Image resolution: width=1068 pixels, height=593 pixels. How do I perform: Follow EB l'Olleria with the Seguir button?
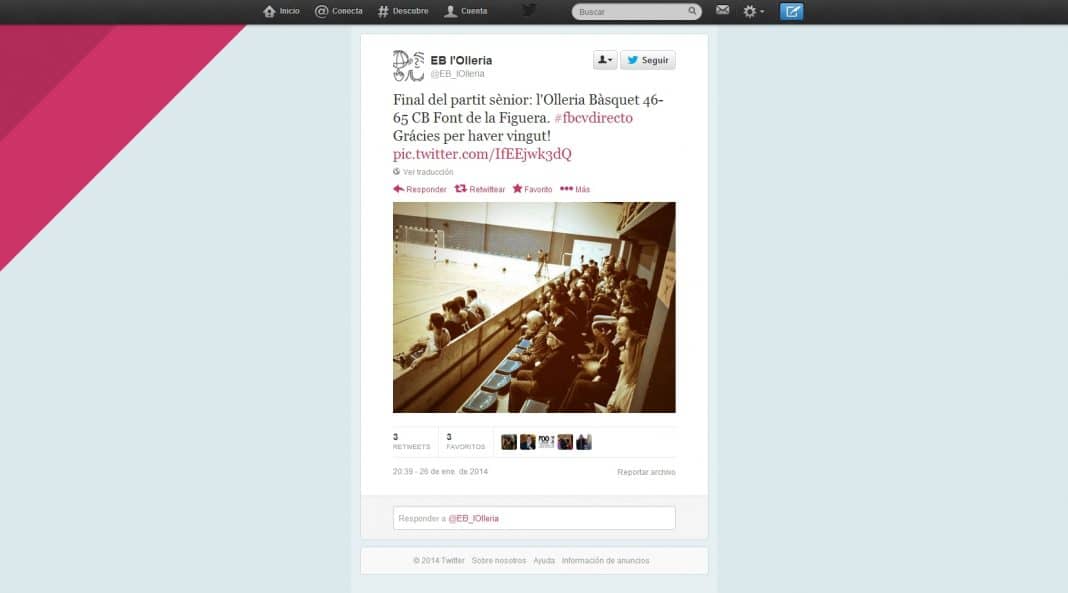pyautogui.click(x=648, y=60)
